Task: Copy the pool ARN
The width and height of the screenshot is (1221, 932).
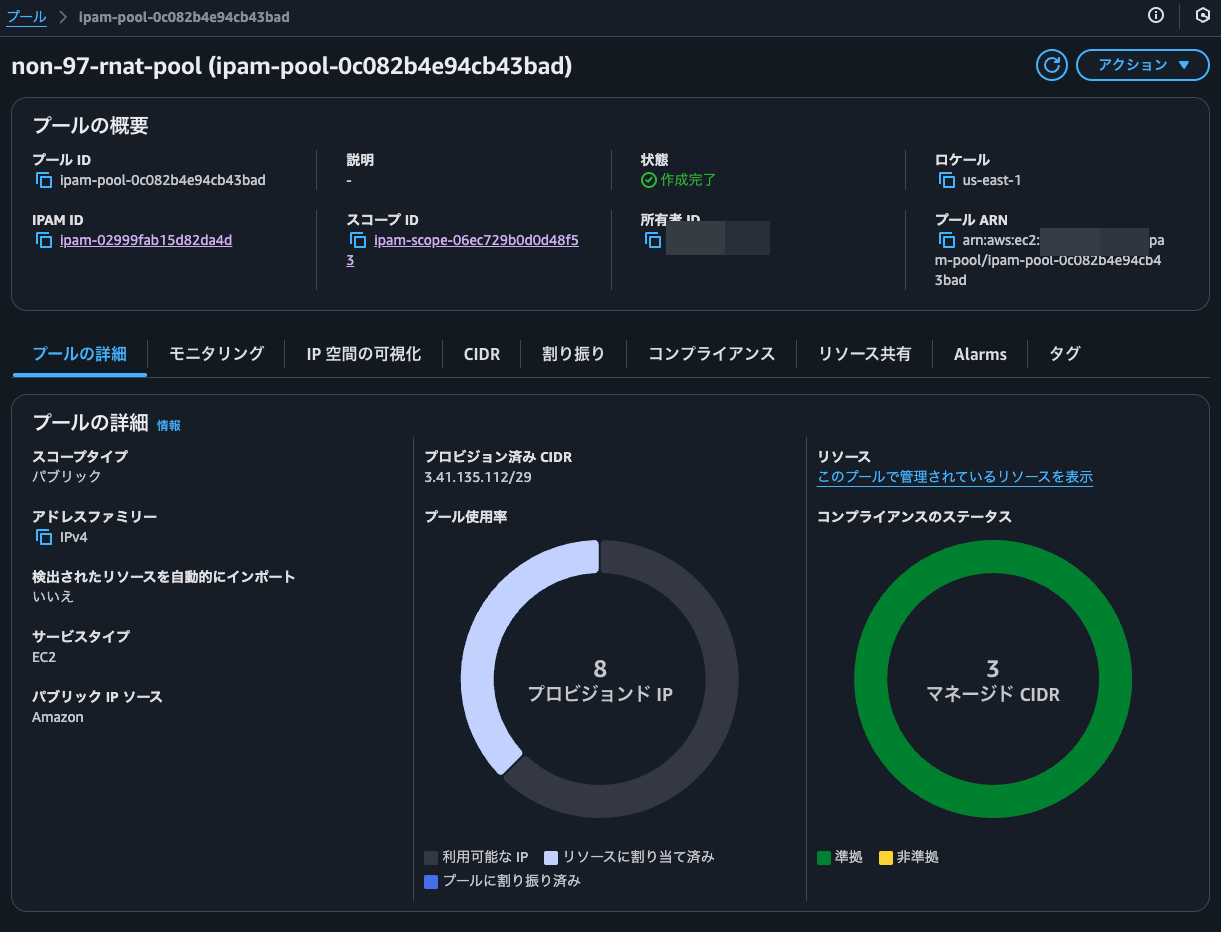Action: (944, 240)
